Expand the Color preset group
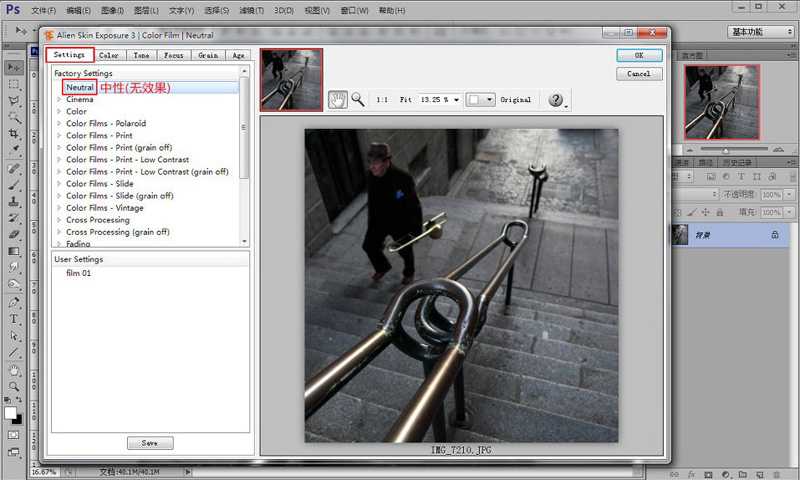Viewport: 800px width, 480px height. [x=59, y=111]
